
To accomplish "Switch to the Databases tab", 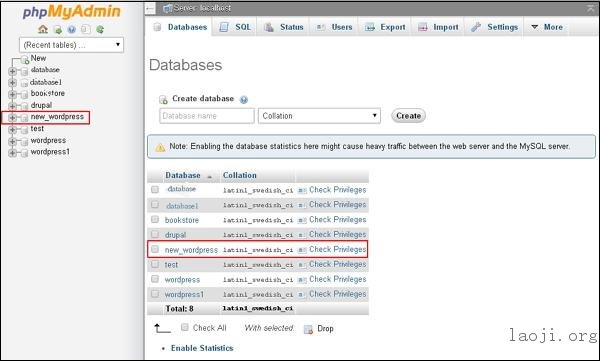I will (180, 27).
